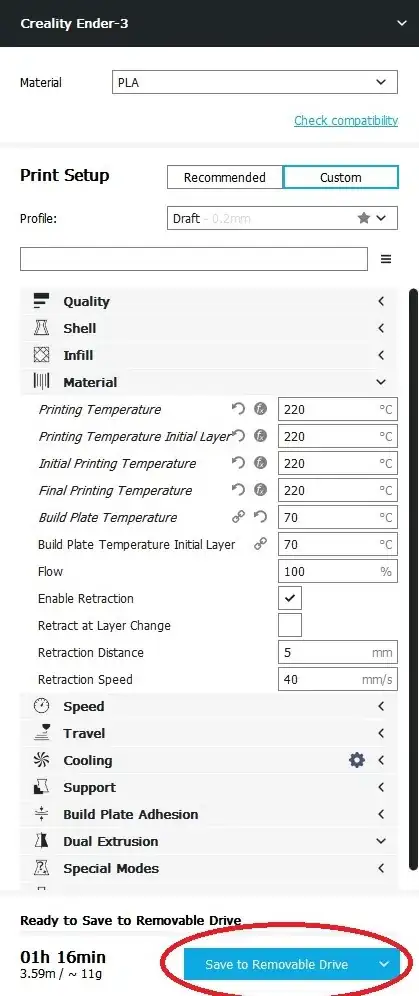Collapse the Material settings section
Viewport: 419px width, 996px height.
pos(209,382)
